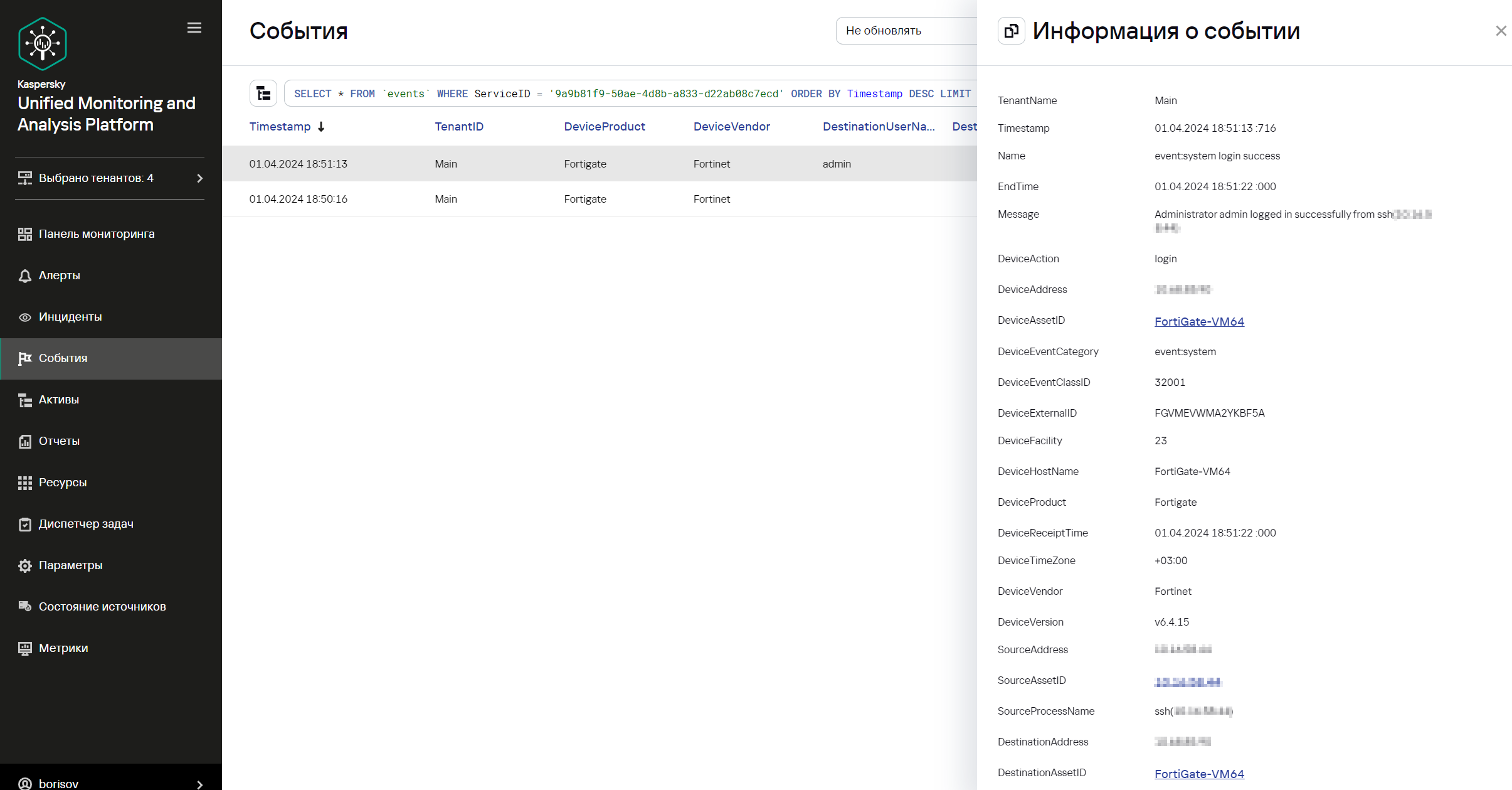Click the DeviceEventClassID value 32001
Screen dimensions: 1512x790
1170,382
